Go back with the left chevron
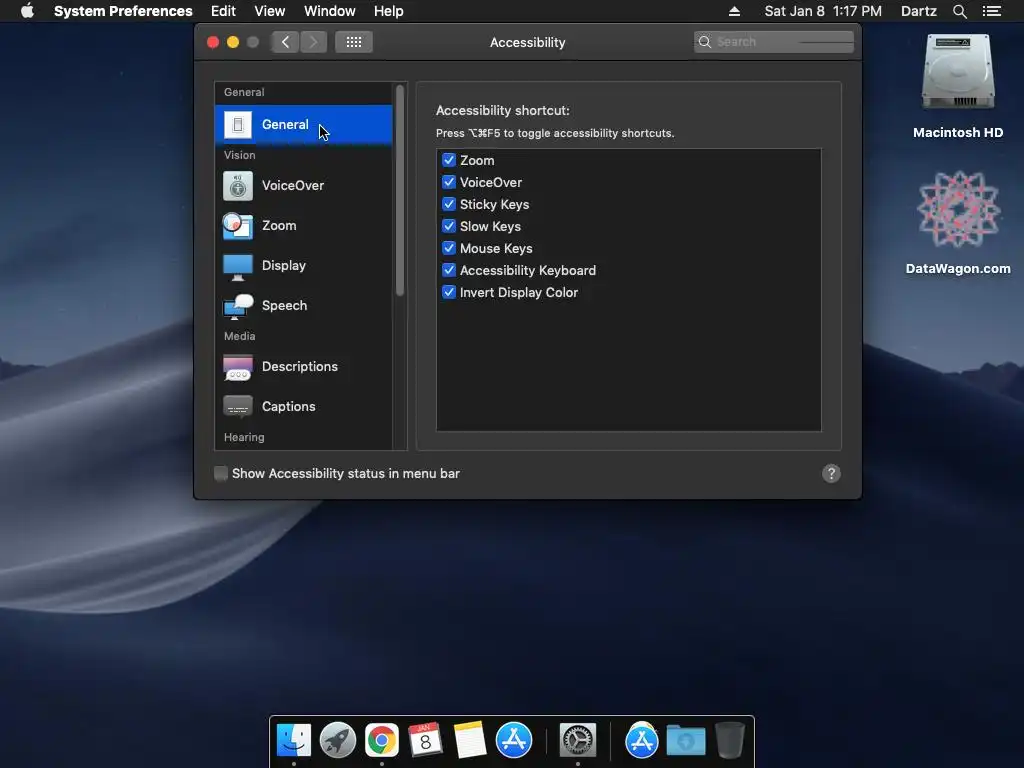 click(285, 42)
